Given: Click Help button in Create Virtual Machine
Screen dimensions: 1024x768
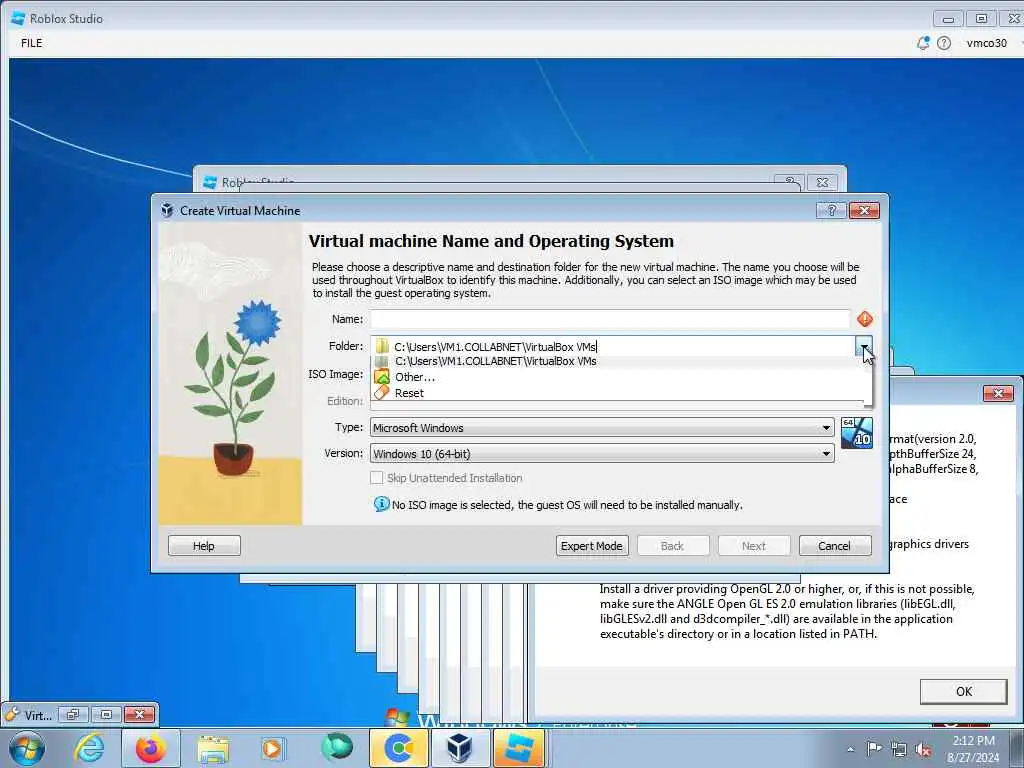Looking at the screenshot, I should (204, 545).
